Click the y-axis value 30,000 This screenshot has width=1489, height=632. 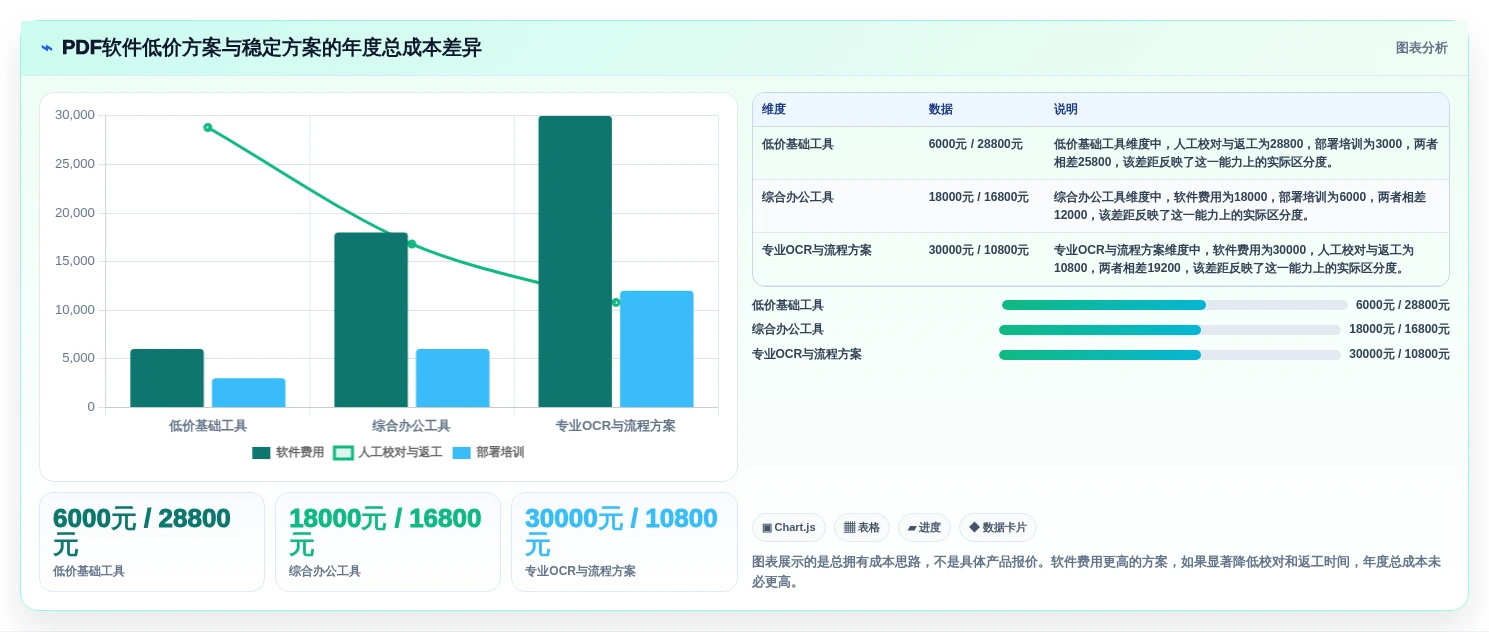click(75, 115)
